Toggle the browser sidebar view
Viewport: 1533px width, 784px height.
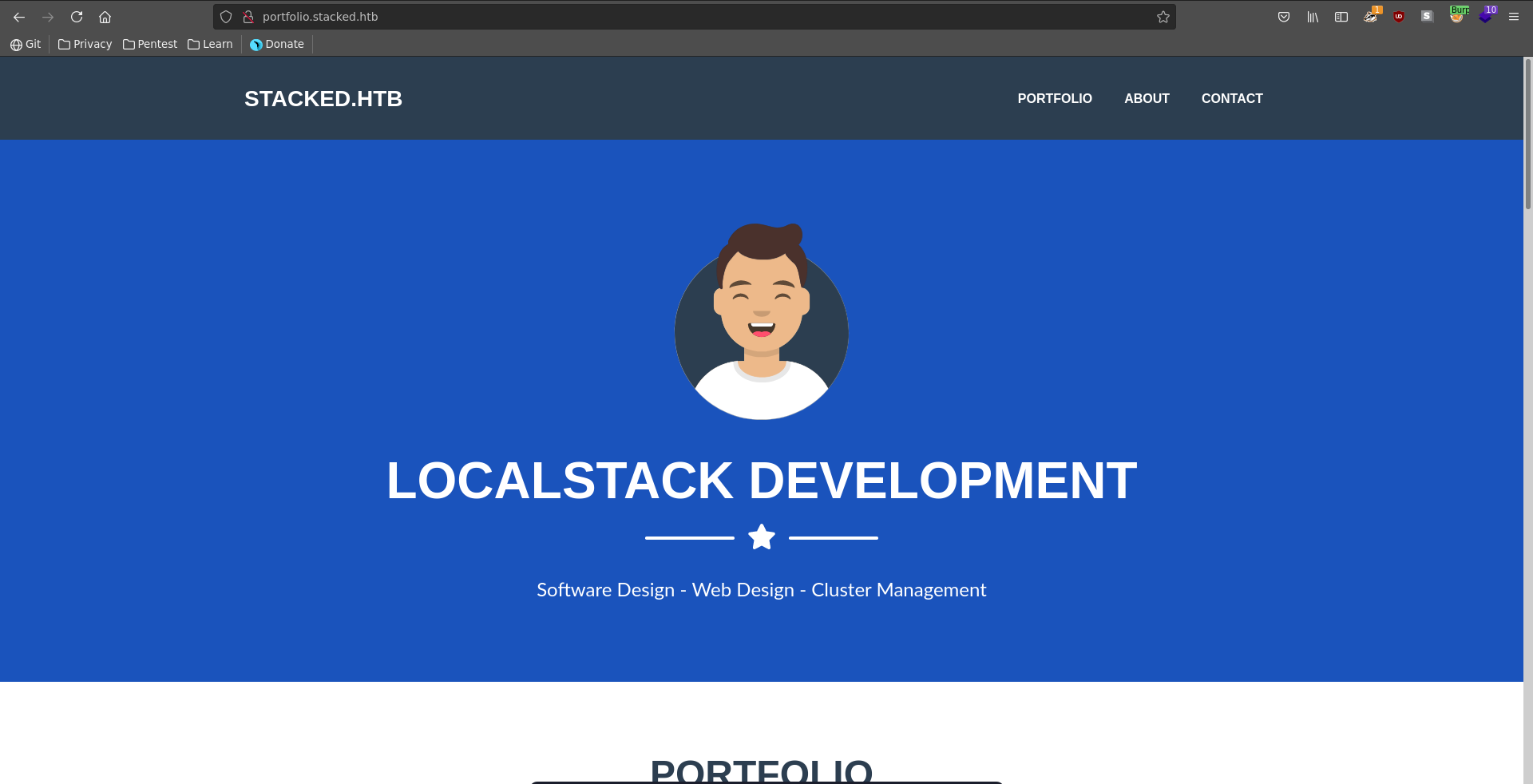(x=1341, y=17)
